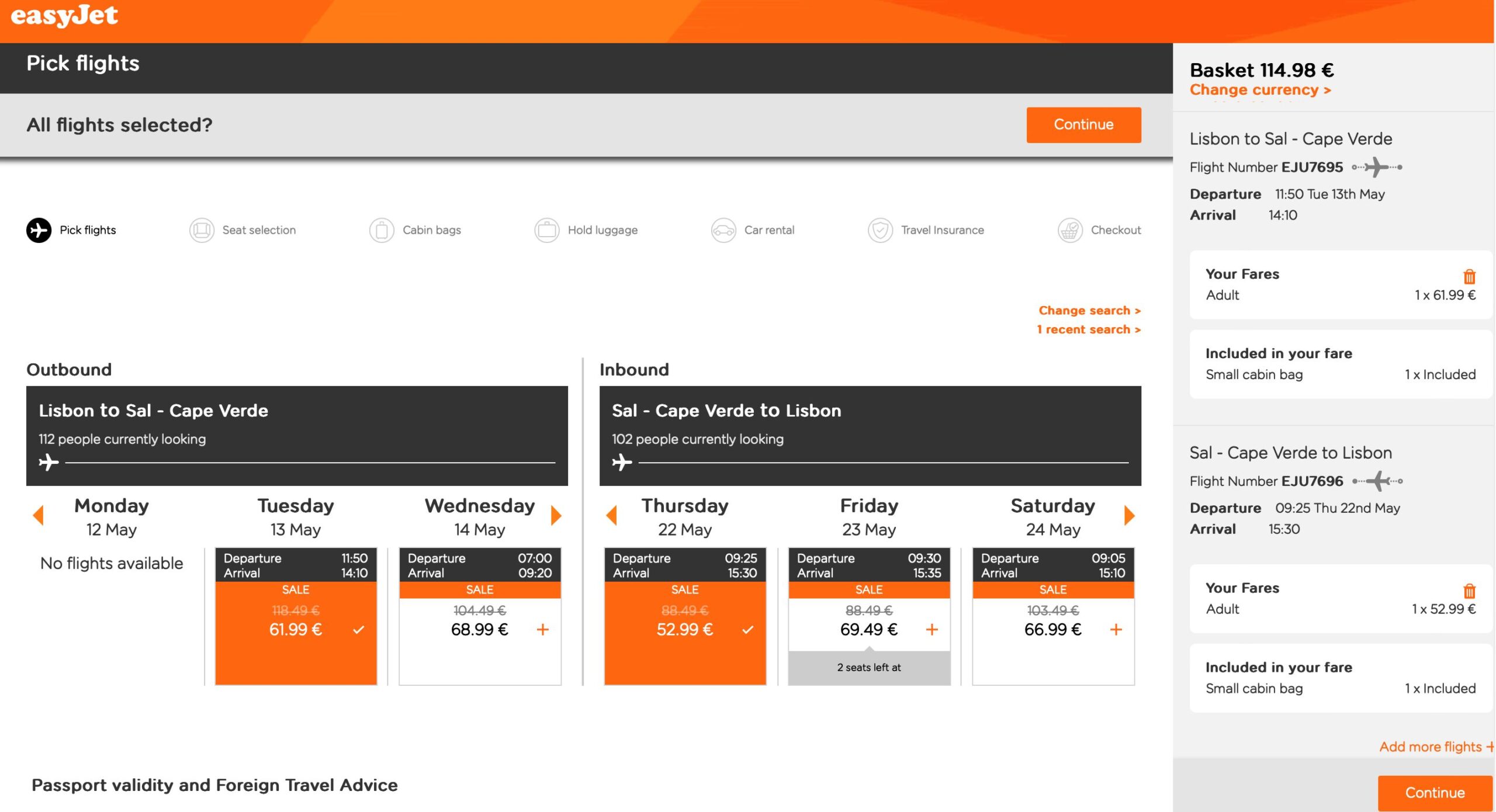Viewport: 1496px width, 812px height.
Task: Show earlier inbound dates with left arrow
Action: coord(612,515)
